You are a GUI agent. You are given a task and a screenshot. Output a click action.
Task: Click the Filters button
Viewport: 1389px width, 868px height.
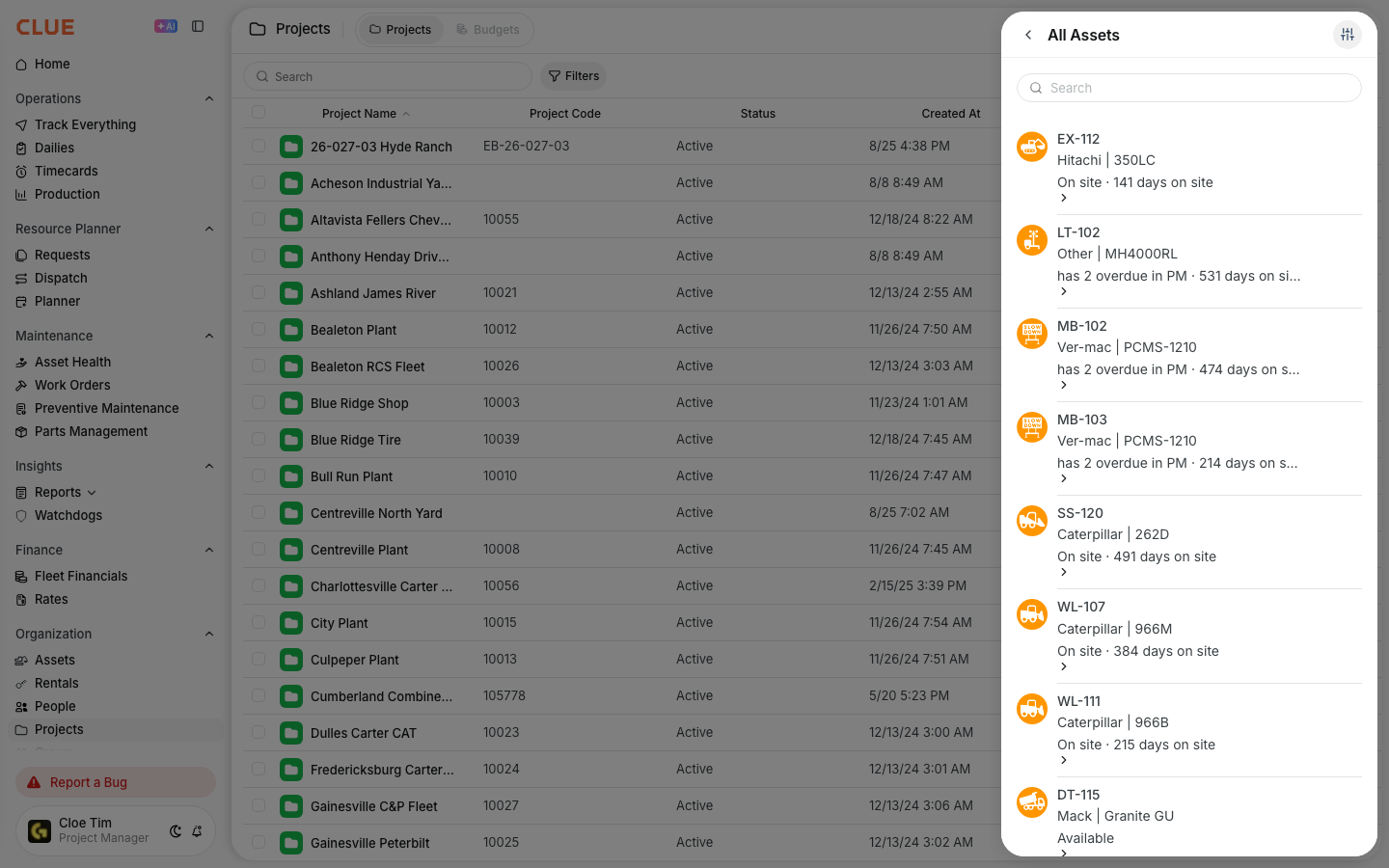[574, 76]
